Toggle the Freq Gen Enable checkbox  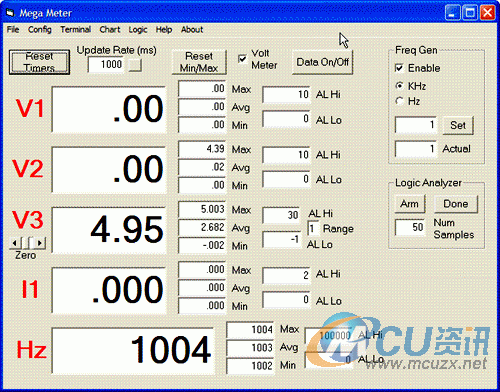[399, 68]
